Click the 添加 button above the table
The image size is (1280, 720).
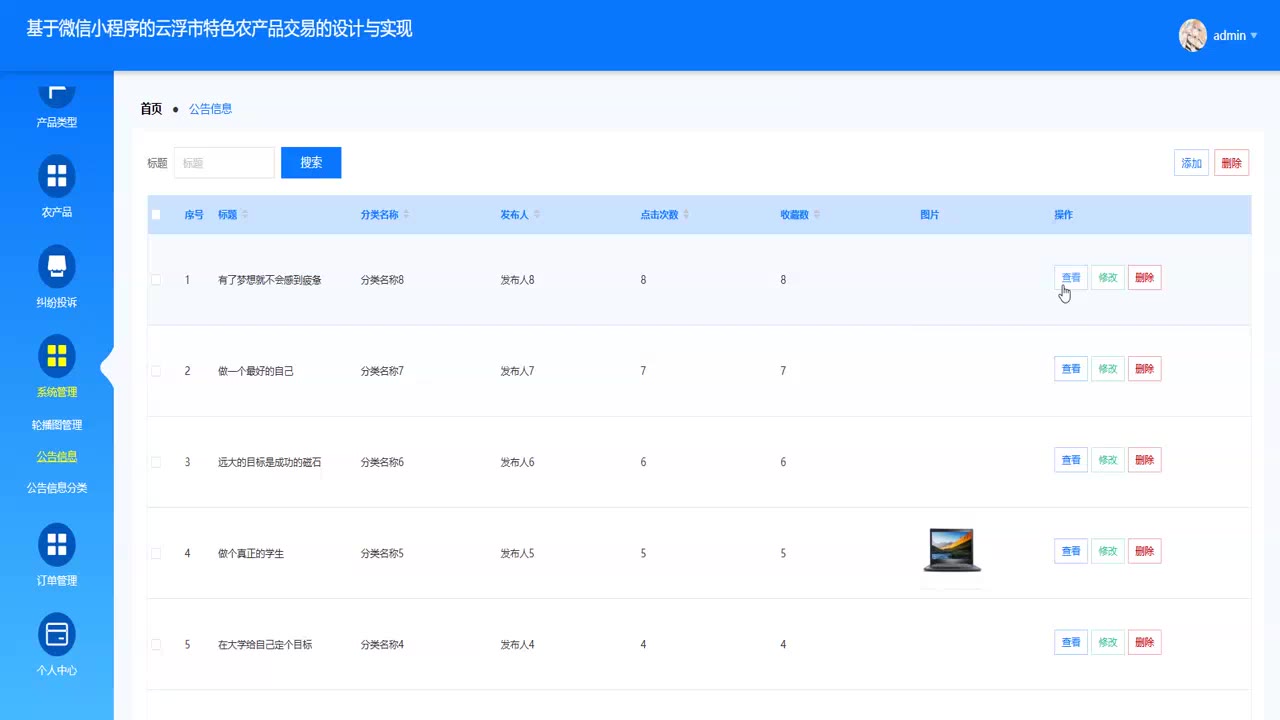coord(1191,163)
